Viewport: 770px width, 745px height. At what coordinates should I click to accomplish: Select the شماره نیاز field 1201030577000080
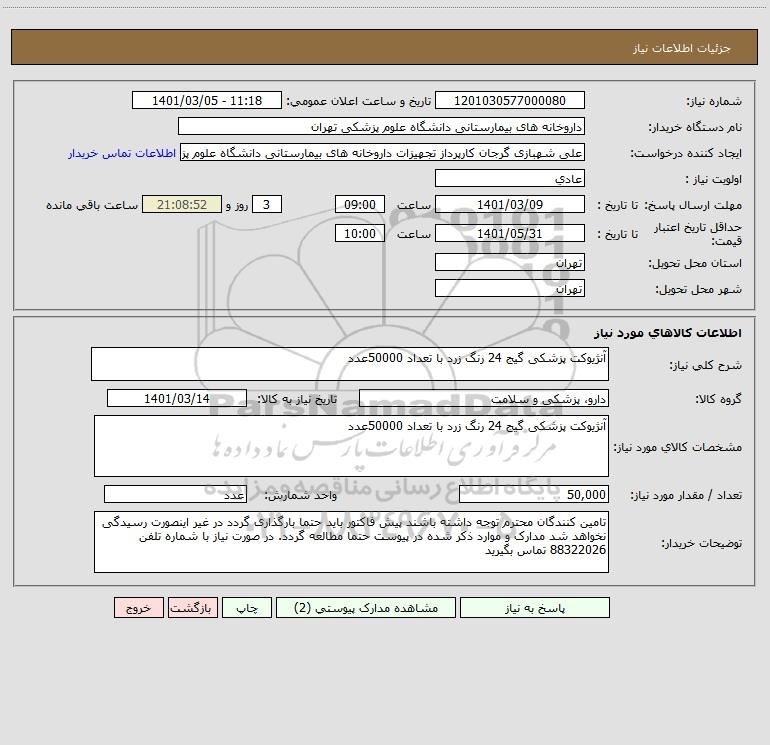coord(510,100)
